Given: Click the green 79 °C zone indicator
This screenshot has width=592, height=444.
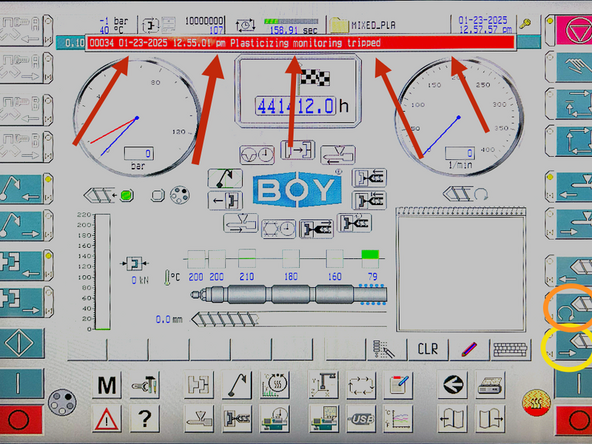Looking at the screenshot, I should coord(370,254).
